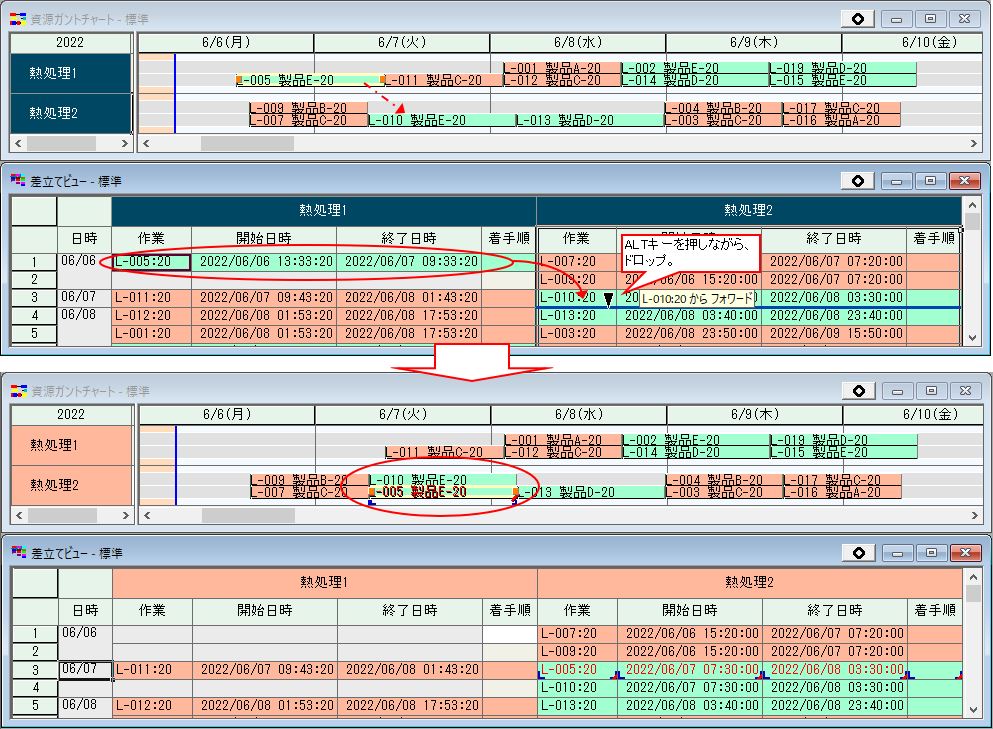Select the L-003:20 cell in the upper 差立てビュー
Viewport: 993px width, 729px height.
tap(577, 333)
